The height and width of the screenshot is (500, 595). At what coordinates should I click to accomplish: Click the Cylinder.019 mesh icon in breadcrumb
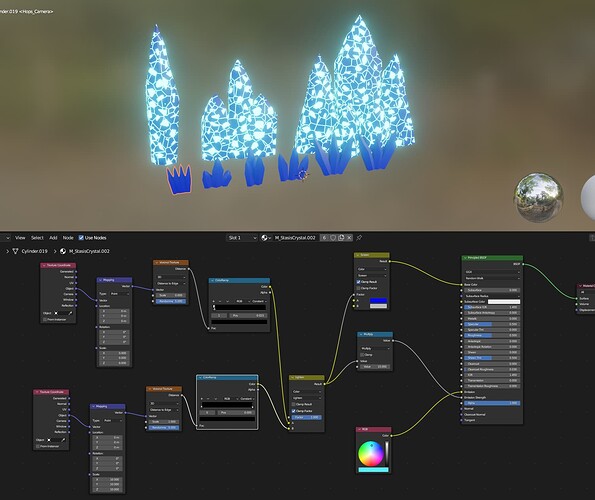click(x=15, y=251)
